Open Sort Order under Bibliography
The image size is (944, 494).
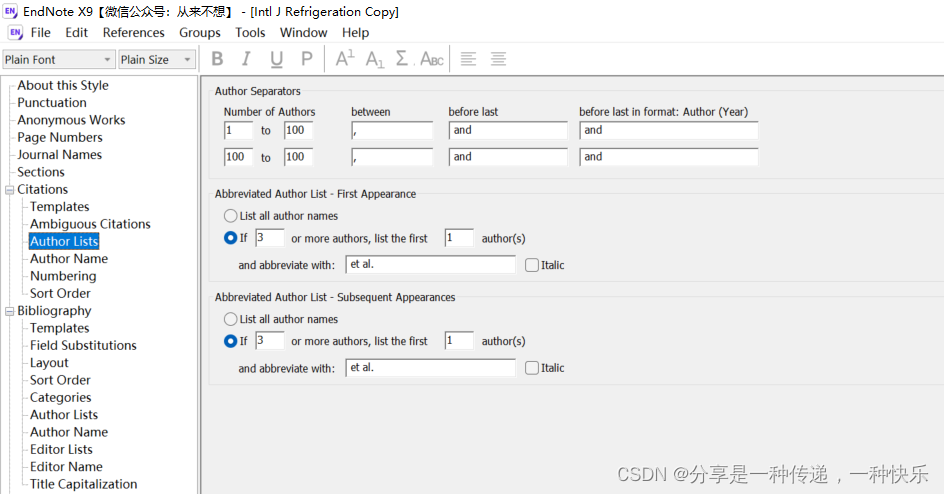coord(60,380)
